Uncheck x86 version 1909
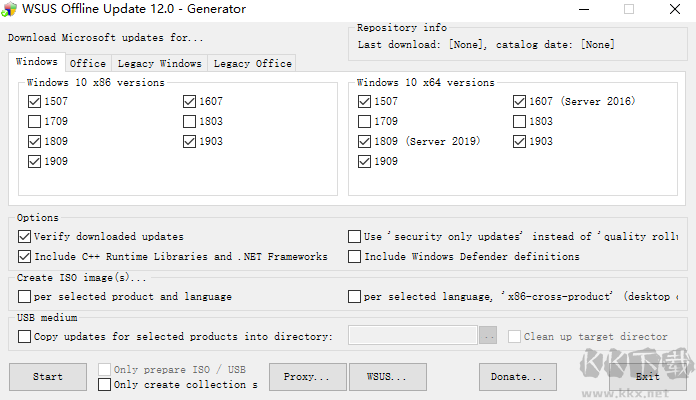This screenshot has height=400, width=696. (x=34, y=161)
